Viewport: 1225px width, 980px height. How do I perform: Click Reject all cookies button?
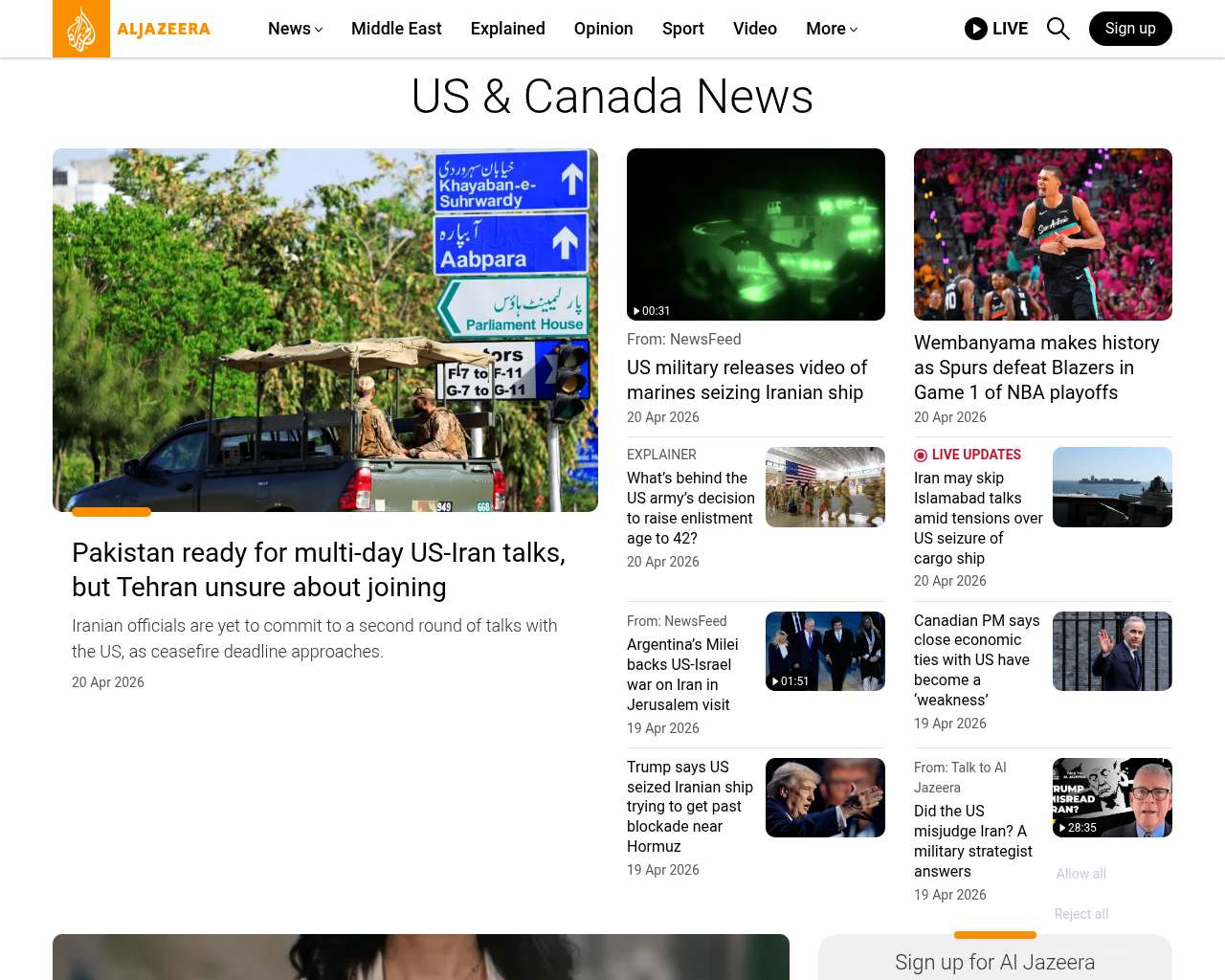[1080, 914]
